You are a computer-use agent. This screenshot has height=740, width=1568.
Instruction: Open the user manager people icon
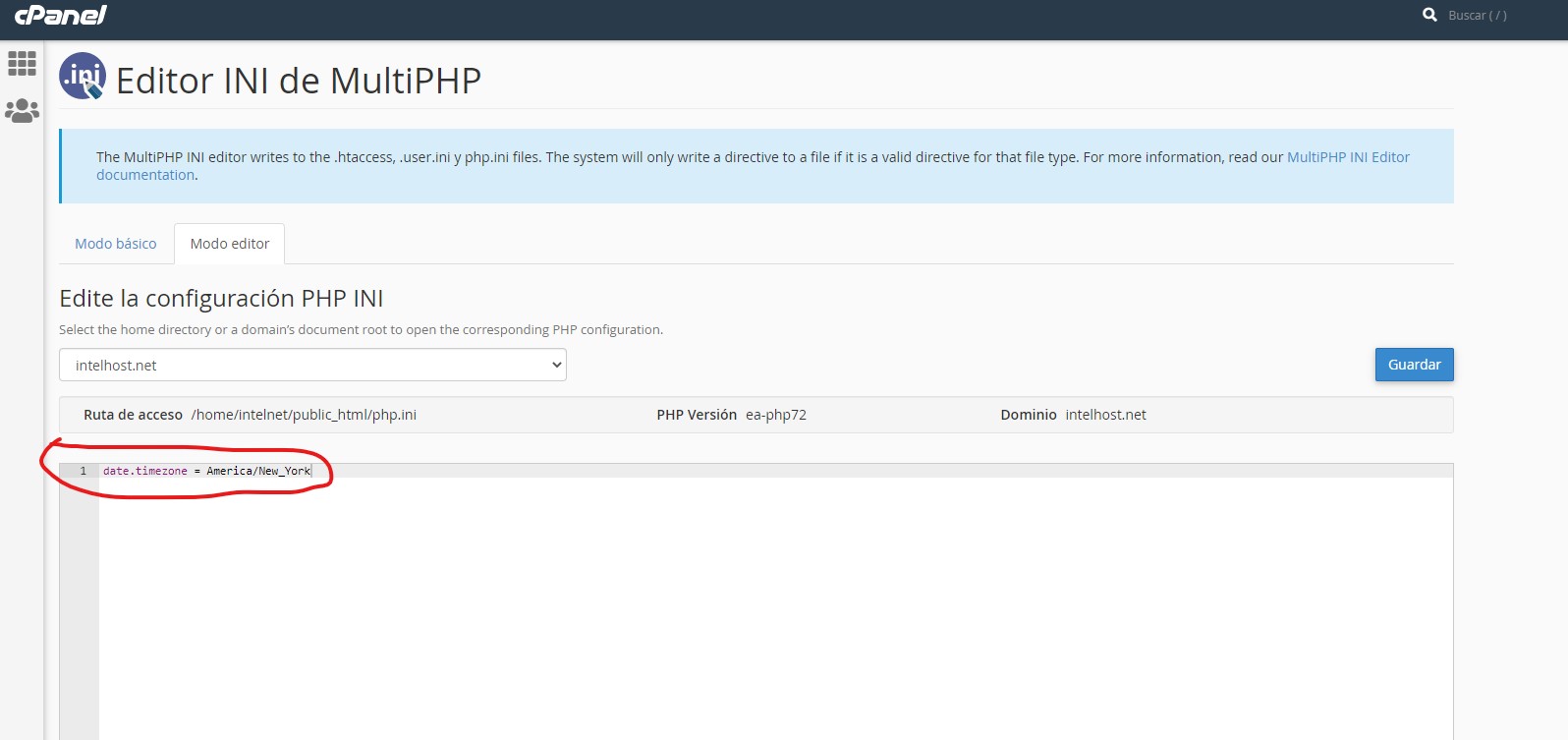[x=22, y=110]
